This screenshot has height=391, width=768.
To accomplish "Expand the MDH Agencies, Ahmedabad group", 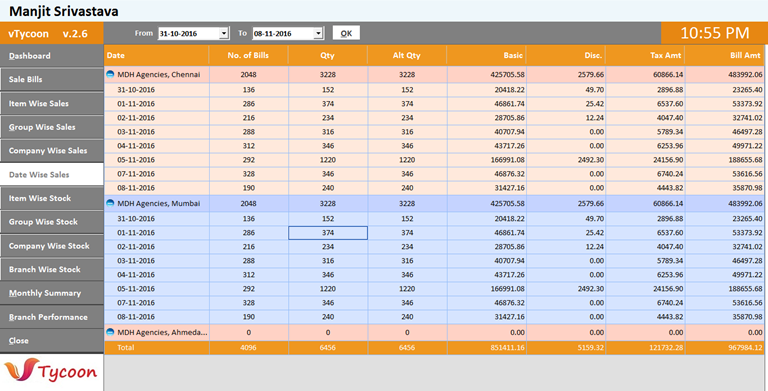I will [111, 332].
